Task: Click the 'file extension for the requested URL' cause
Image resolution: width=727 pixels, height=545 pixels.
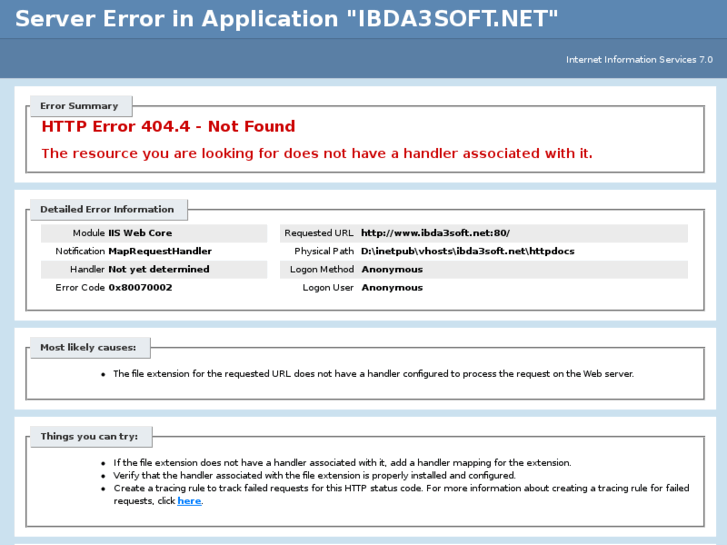Action: [x=373, y=374]
